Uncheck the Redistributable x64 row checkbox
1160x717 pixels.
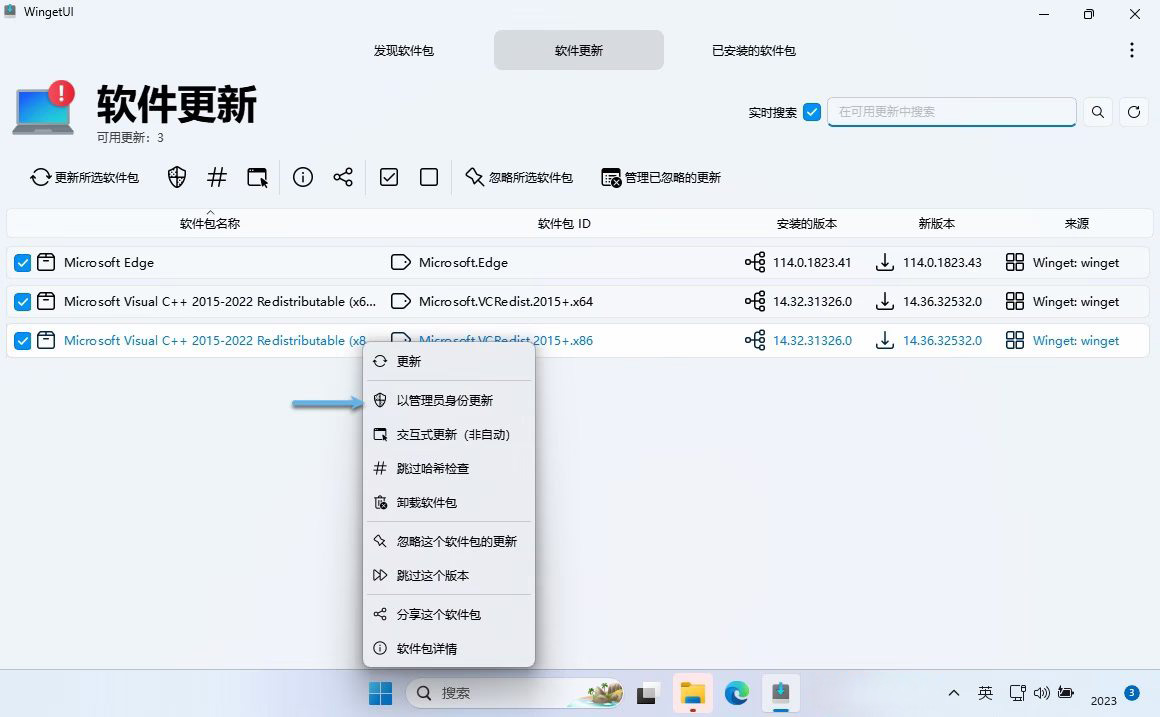pyautogui.click(x=23, y=302)
